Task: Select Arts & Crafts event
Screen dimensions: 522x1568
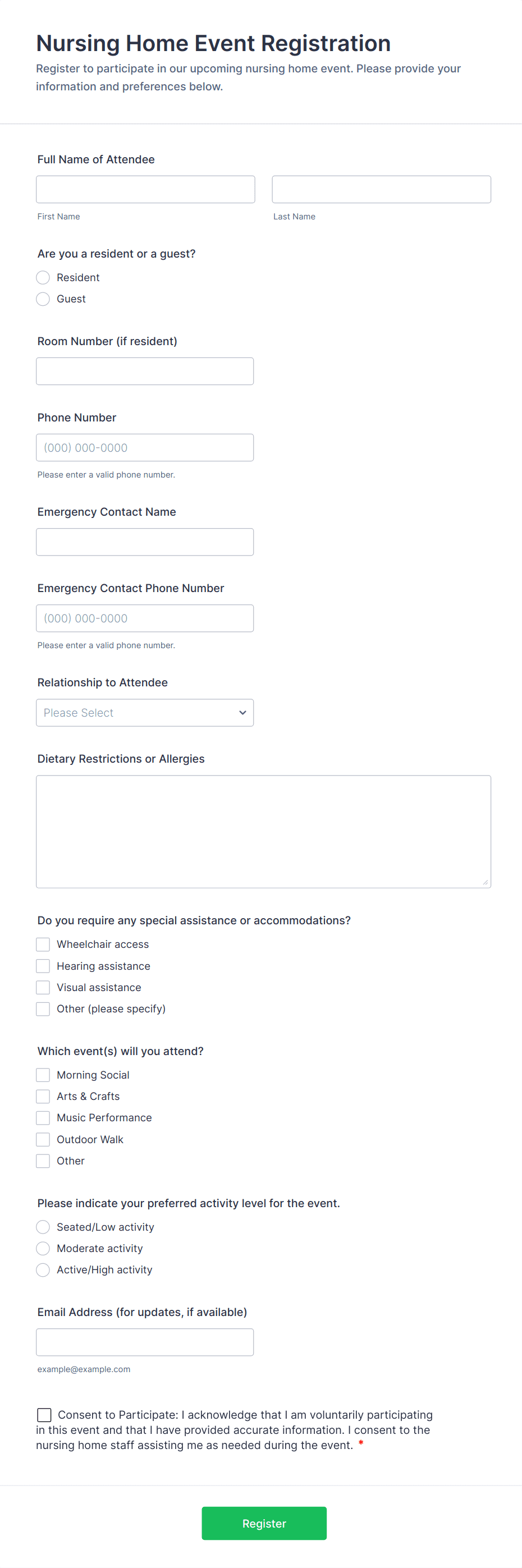Action: pyautogui.click(x=43, y=1095)
